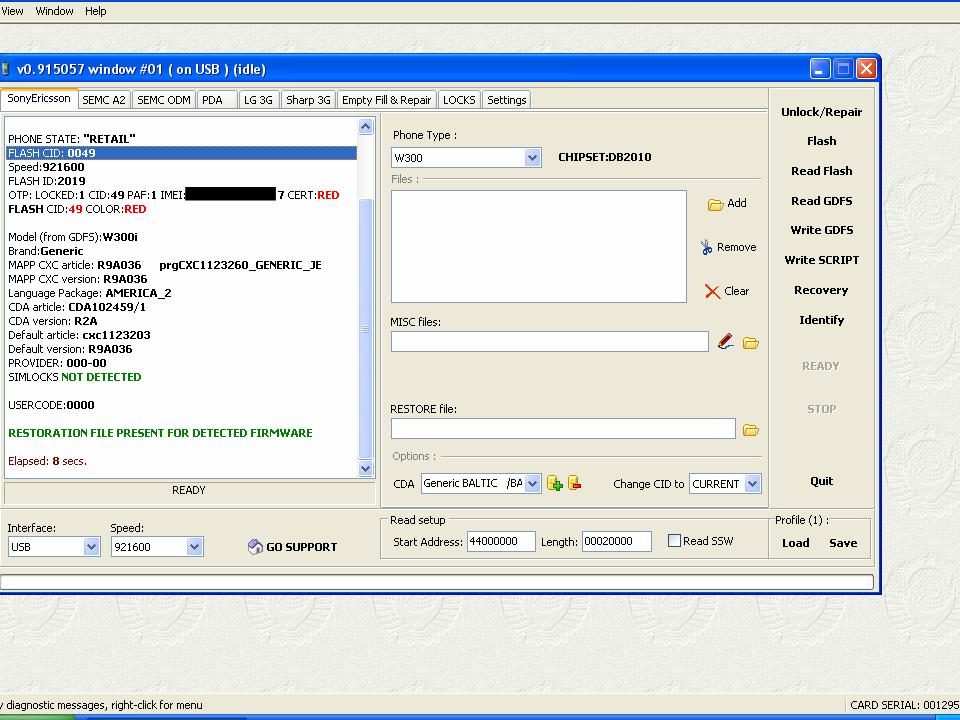The height and width of the screenshot is (720, 960).
Task: Click the MISC files input field
Action: pyautogui.click(x=549, y=342)
